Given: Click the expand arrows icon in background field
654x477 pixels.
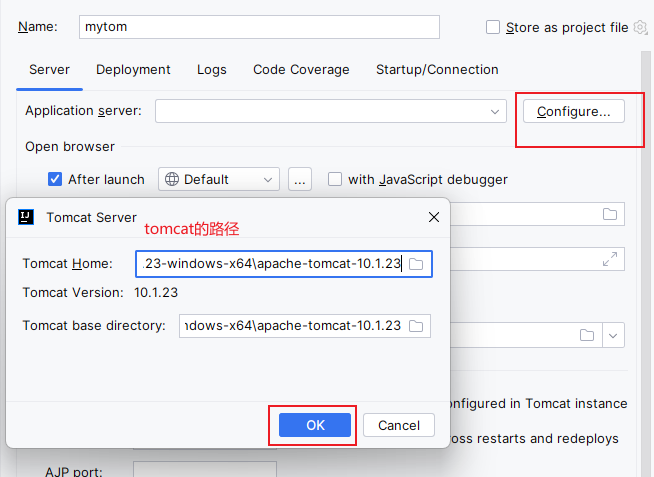Looking at the screenshot, I should point(610,259).
